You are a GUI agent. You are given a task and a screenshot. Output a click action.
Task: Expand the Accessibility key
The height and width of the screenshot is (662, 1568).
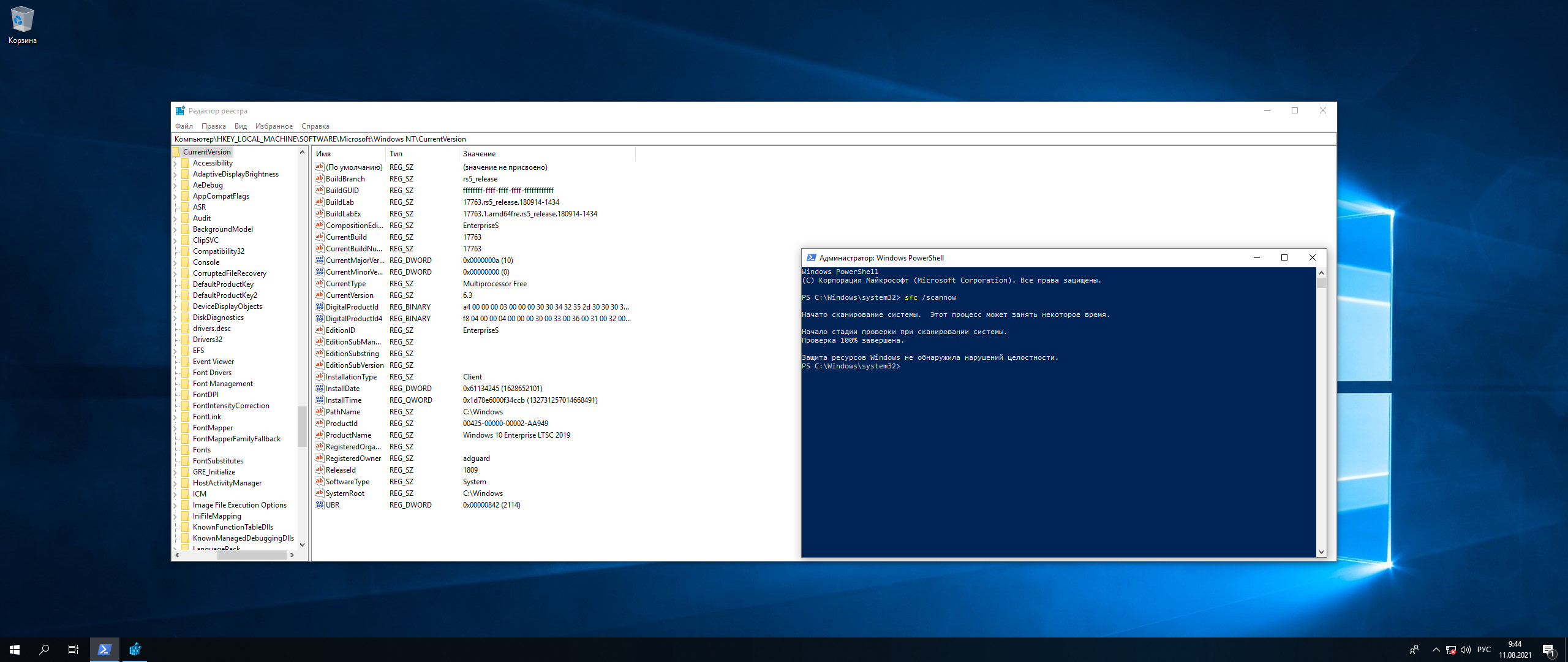click(175, 164)
